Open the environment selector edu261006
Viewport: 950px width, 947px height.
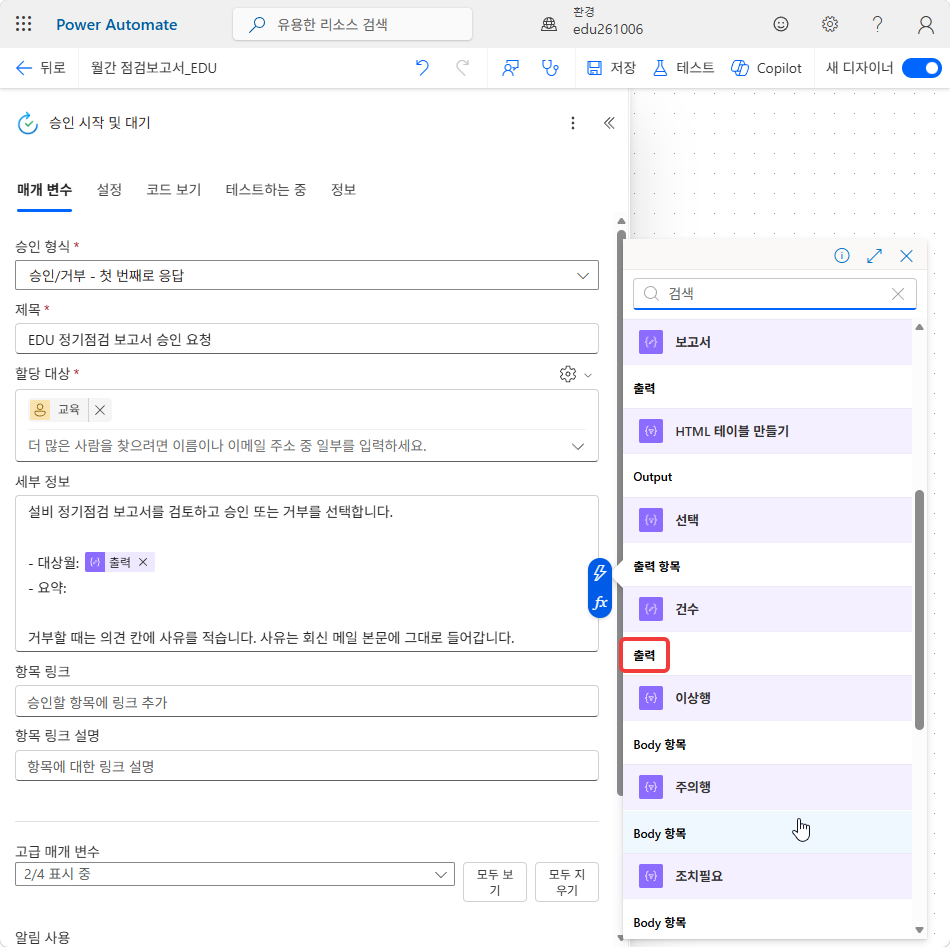point(593,23)
